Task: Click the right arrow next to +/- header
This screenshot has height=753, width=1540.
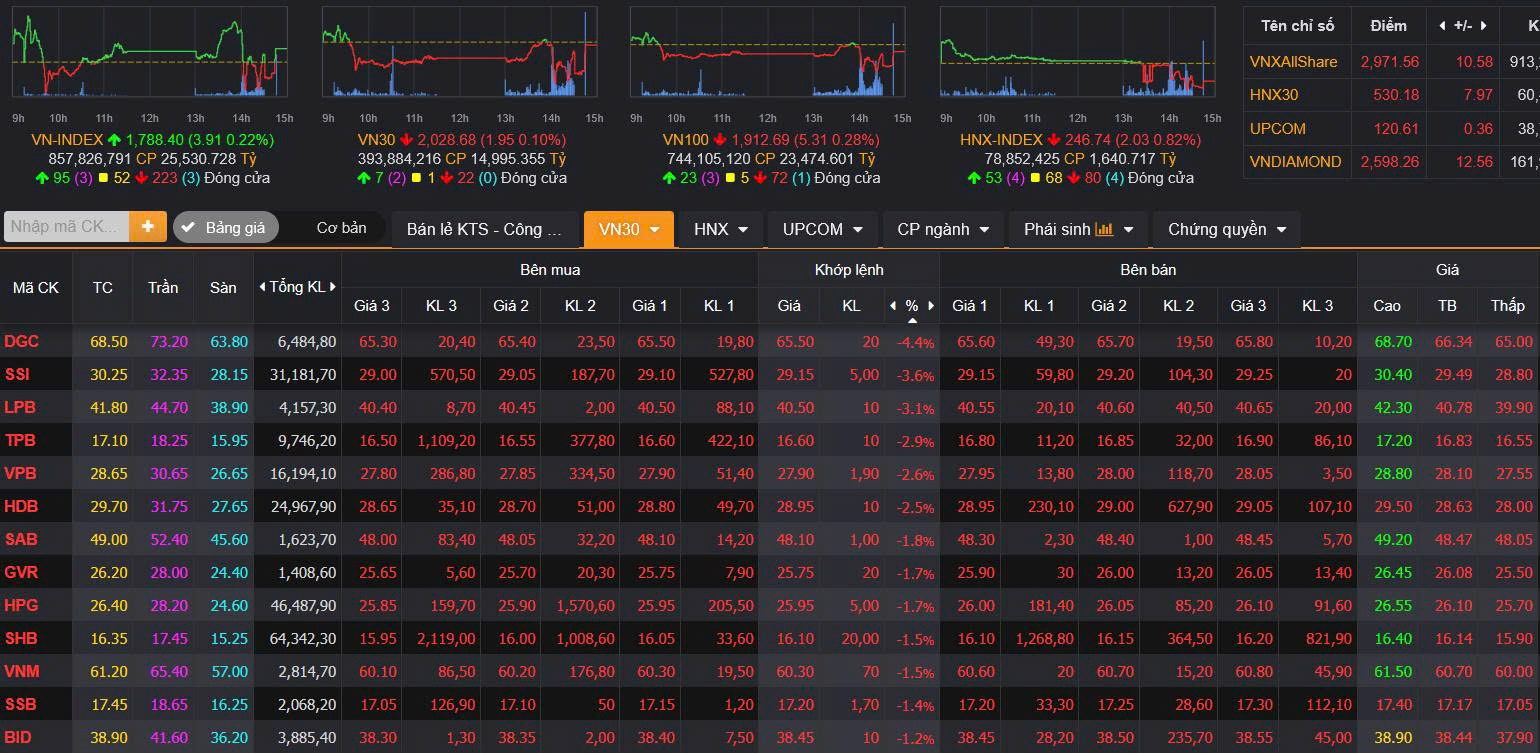Action: pyautogui.click(x=1485, y=26)
